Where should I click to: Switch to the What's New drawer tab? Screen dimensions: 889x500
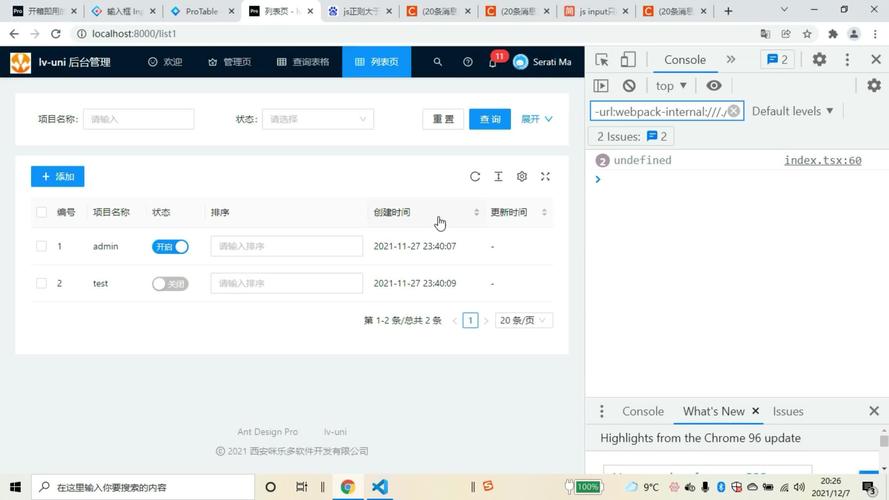(x=713, y=411)
